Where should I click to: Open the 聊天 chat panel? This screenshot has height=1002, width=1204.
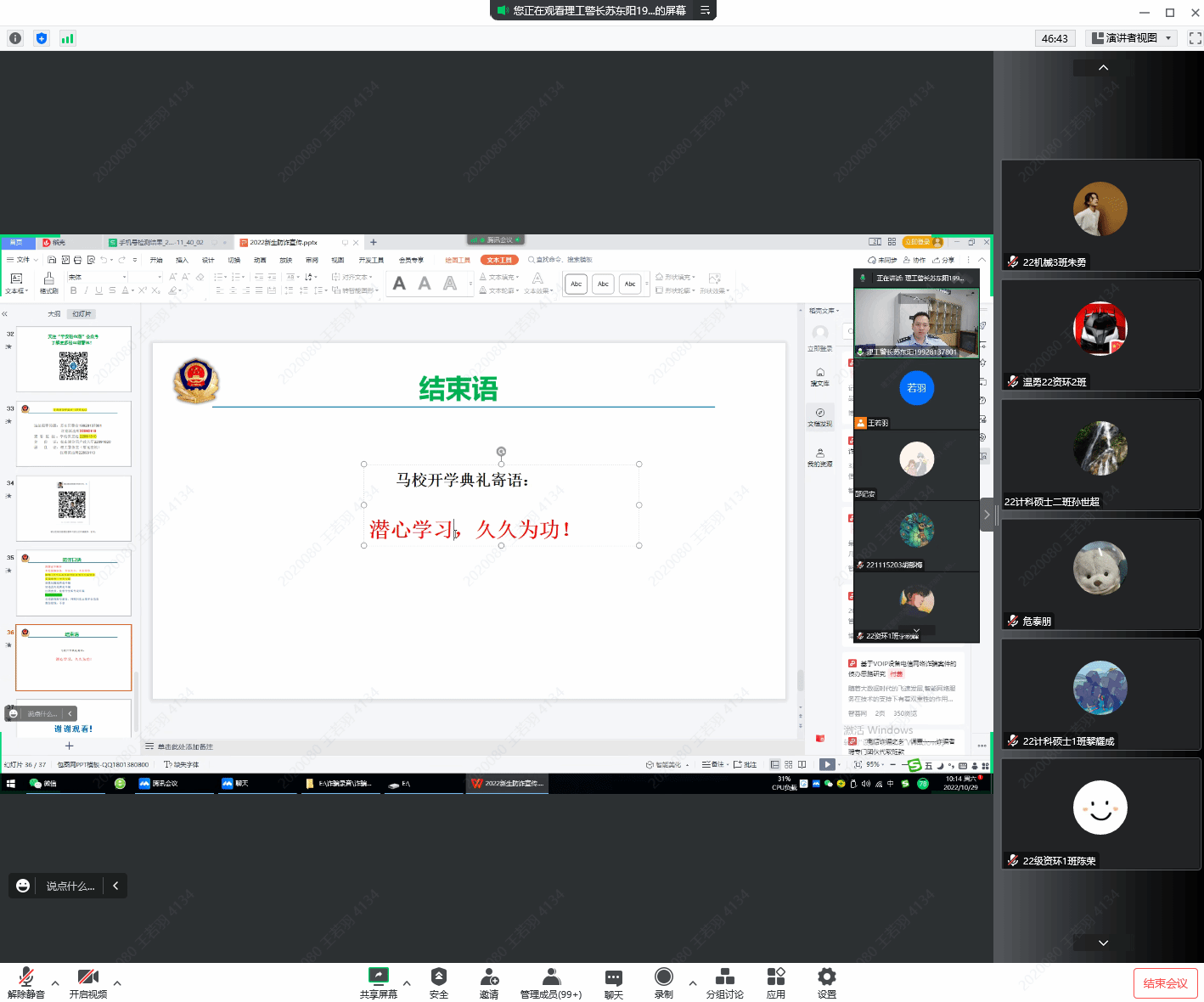click(x=613, y=983)
